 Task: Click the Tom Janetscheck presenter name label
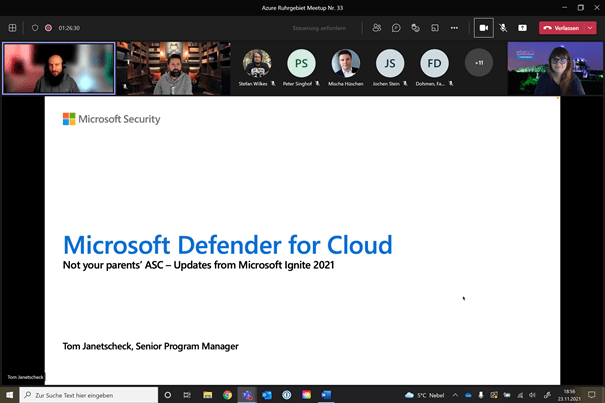[25, 377]
